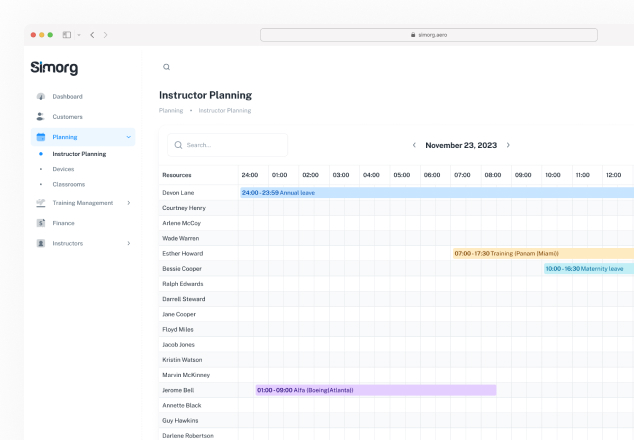Screen dimensions: 634x440
Task: Click the Customers people icon
Action: [40, 117]
